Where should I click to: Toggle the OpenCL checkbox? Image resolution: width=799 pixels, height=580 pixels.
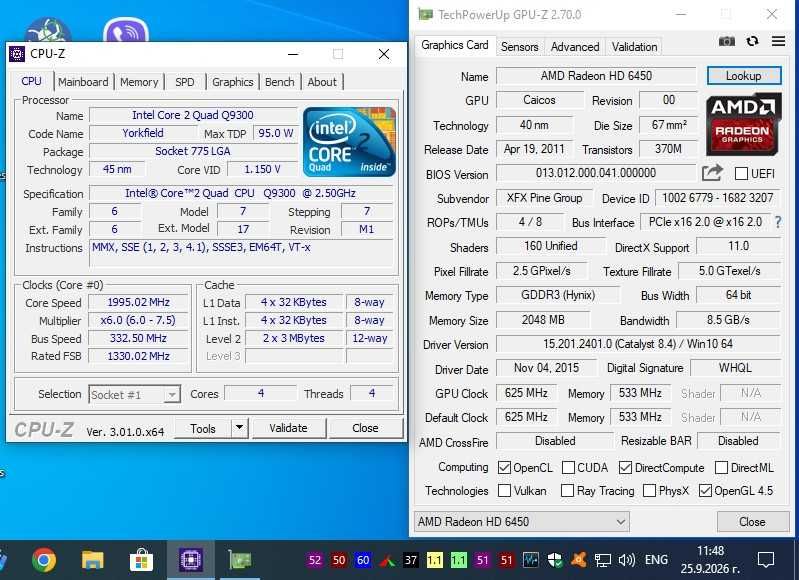pyautogui.click(x=504, y=467)
